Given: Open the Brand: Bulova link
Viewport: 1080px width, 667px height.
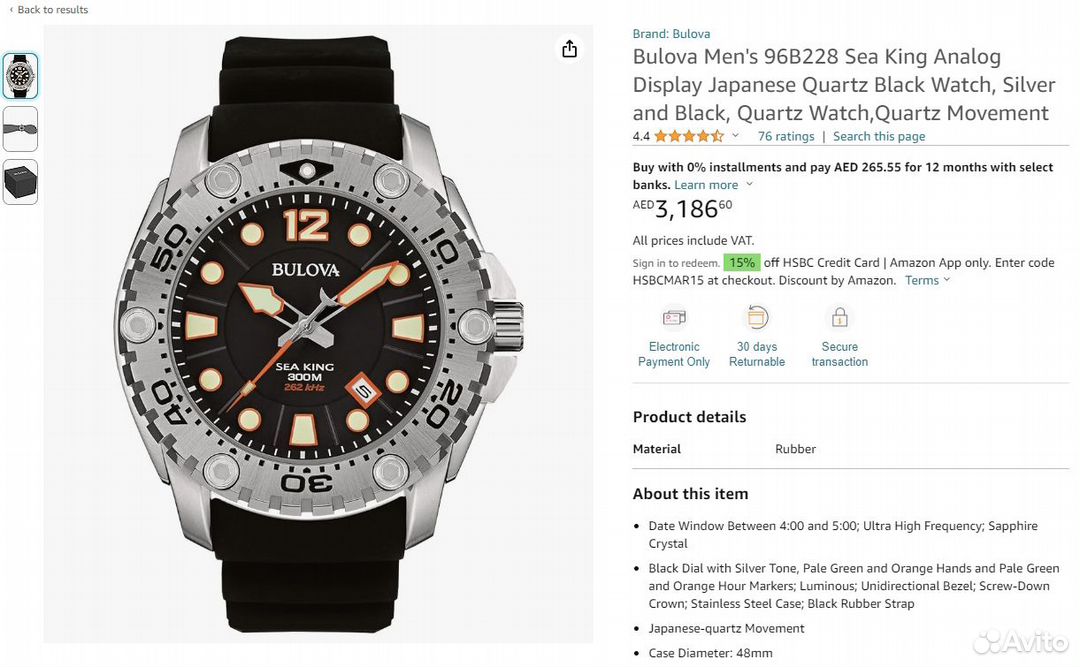Looking at the screenshot, I should [671, 34].
